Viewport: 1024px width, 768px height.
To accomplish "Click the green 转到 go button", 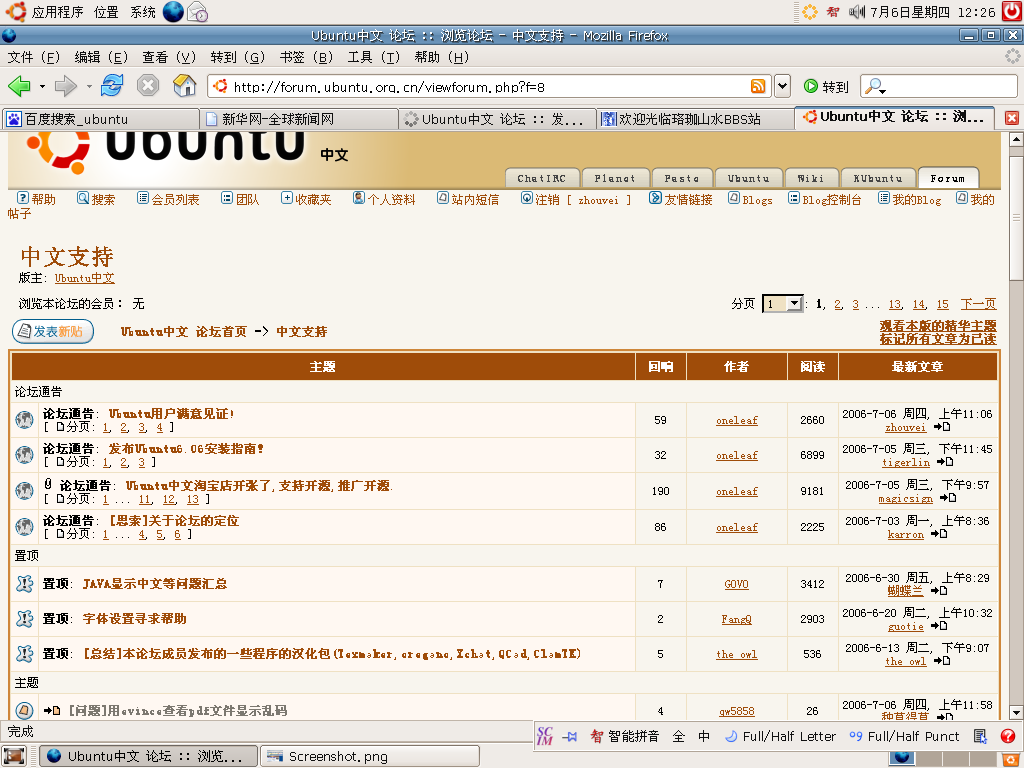I will [x=826, y=86].
